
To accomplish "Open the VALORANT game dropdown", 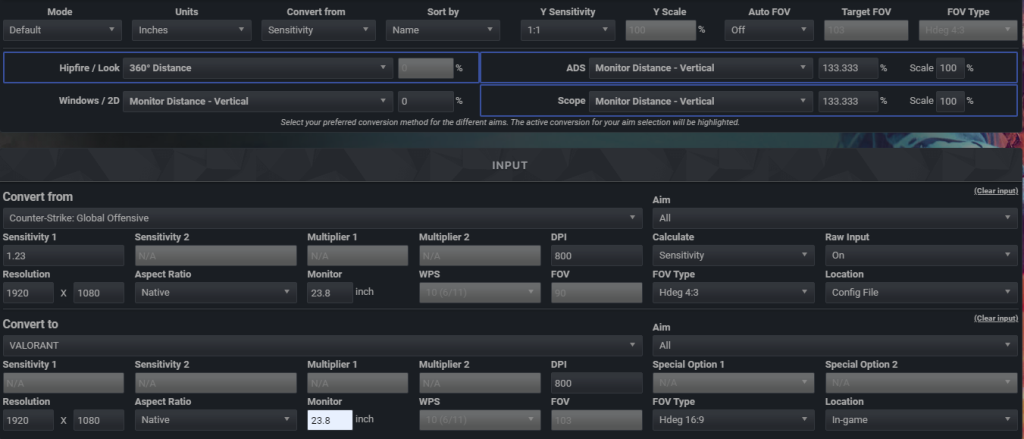I will (x=323, y=346).
